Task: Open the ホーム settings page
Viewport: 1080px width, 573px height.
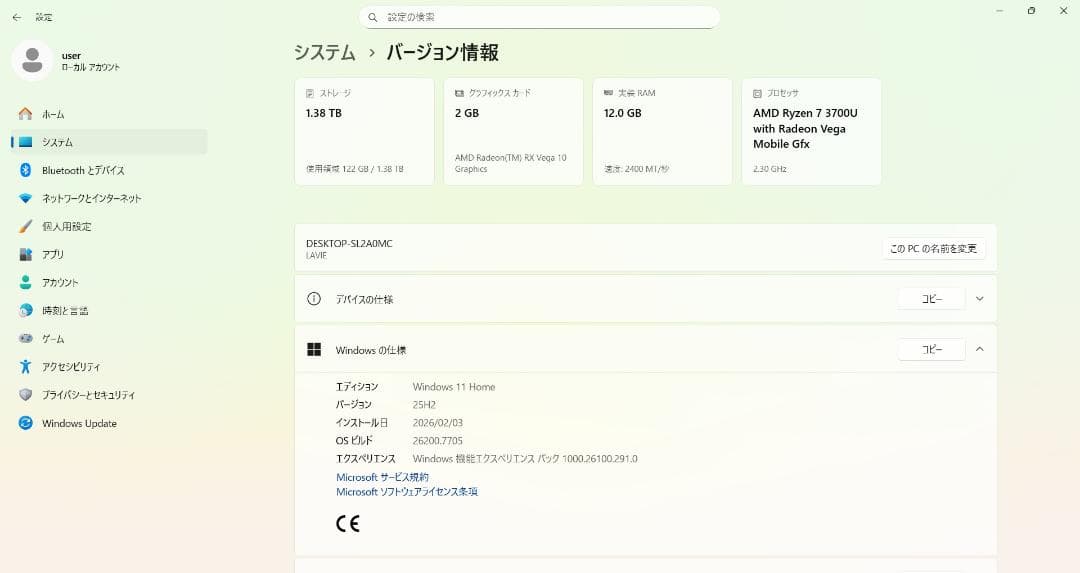Action: coord(109,114)
